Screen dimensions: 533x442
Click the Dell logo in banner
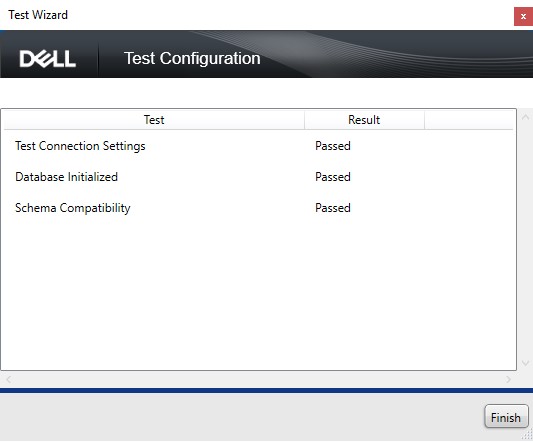[x=48, y=59]
